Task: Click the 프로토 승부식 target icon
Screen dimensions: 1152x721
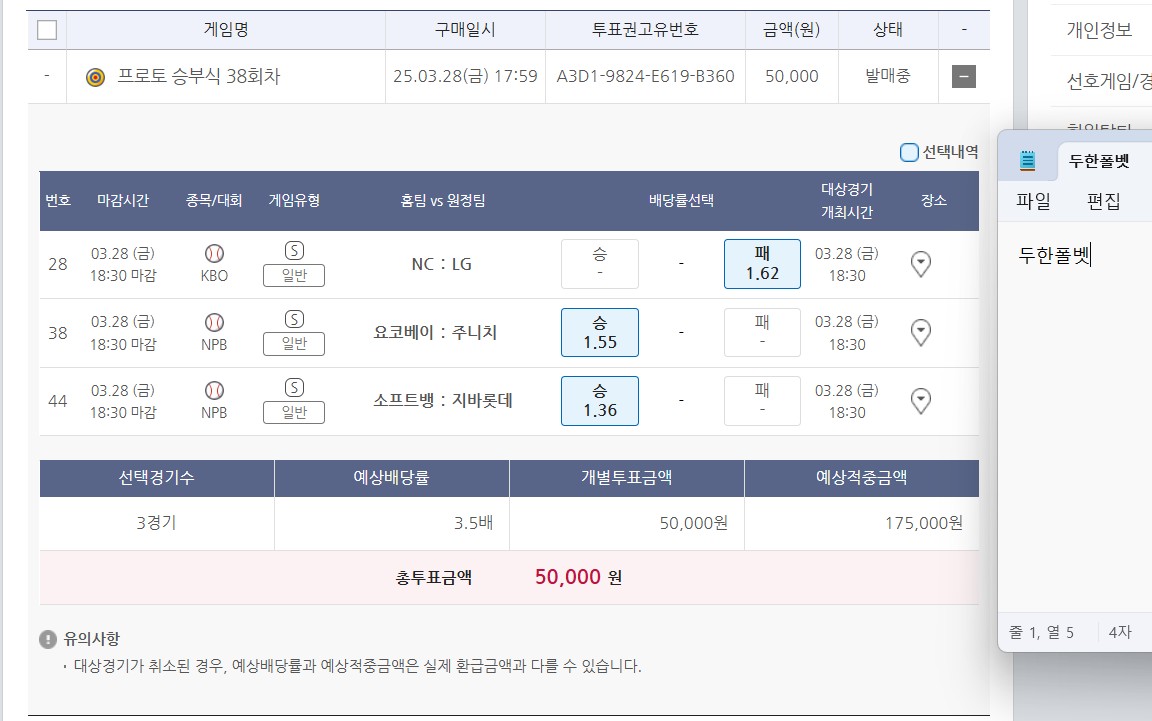Action: 95,77
